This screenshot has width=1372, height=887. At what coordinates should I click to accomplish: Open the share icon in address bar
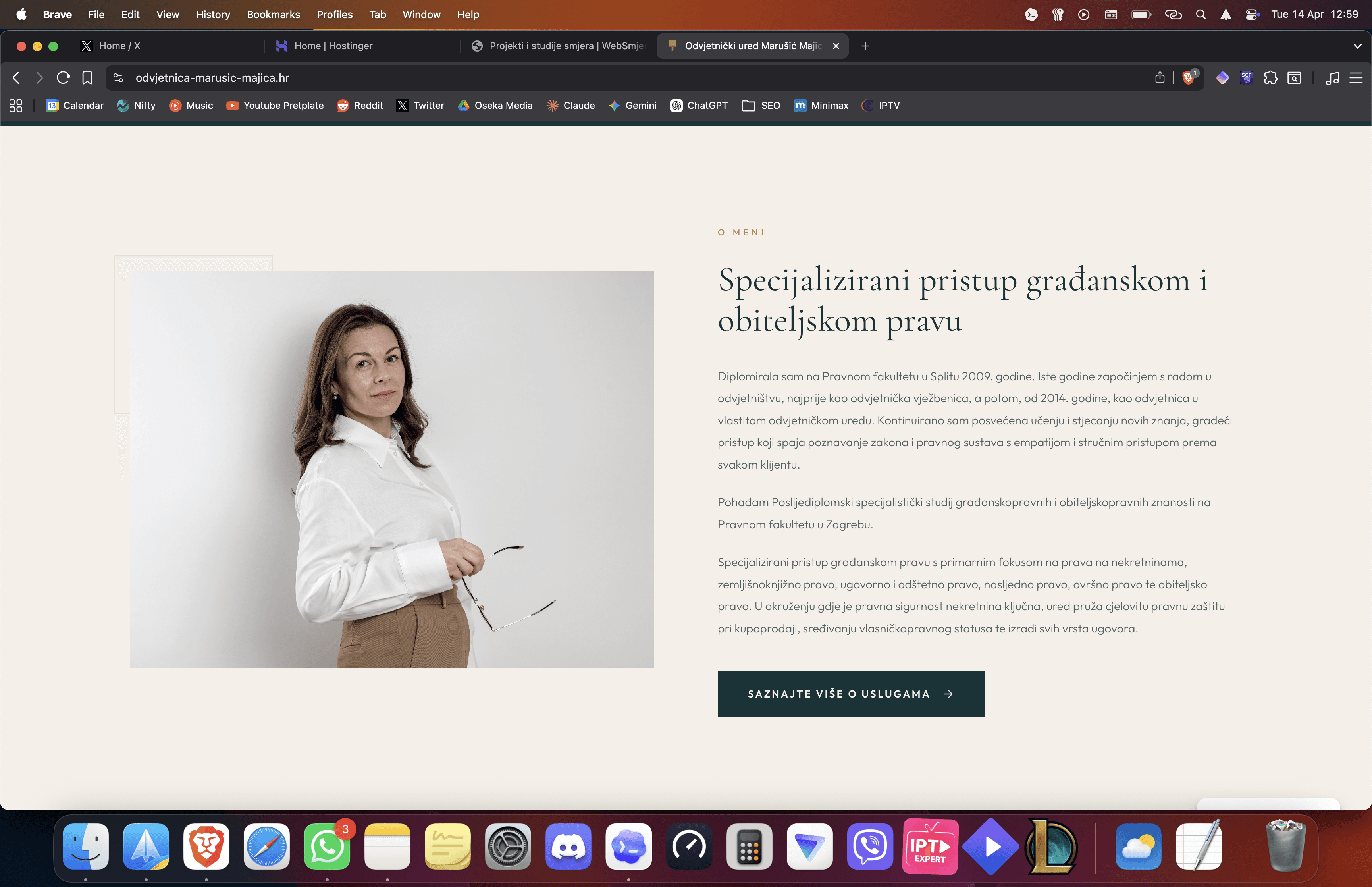[1160, 78]
